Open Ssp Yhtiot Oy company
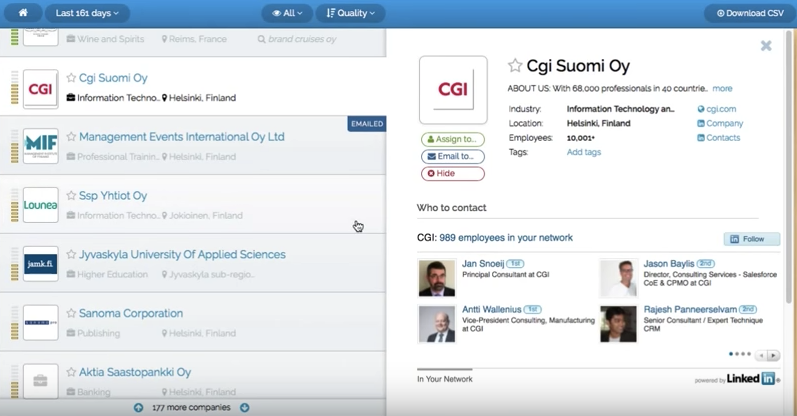This screenshot has height=416, width=797. 113,195
